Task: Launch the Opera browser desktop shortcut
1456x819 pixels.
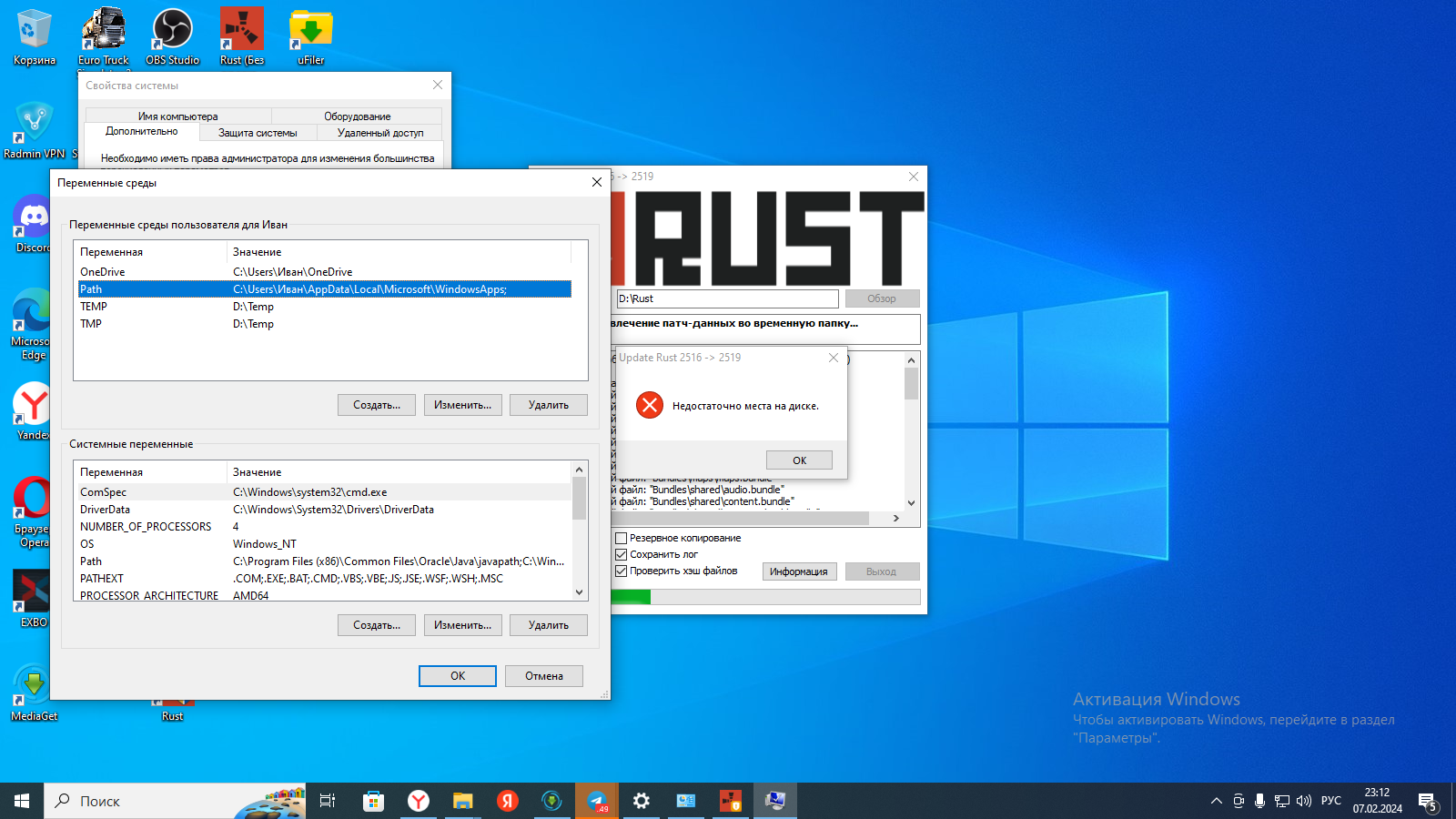Action: (x=34, y=511)
